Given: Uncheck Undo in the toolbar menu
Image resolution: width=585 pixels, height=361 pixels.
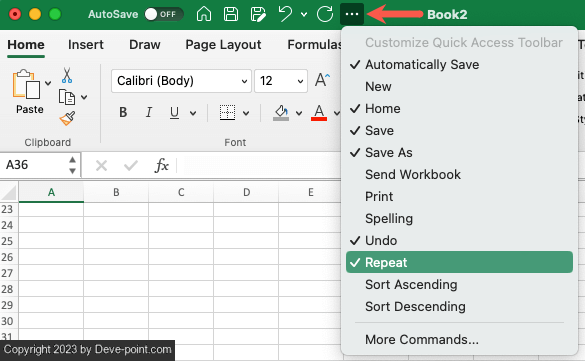Looking at the screenshot, I should click(x=459, y=241).
